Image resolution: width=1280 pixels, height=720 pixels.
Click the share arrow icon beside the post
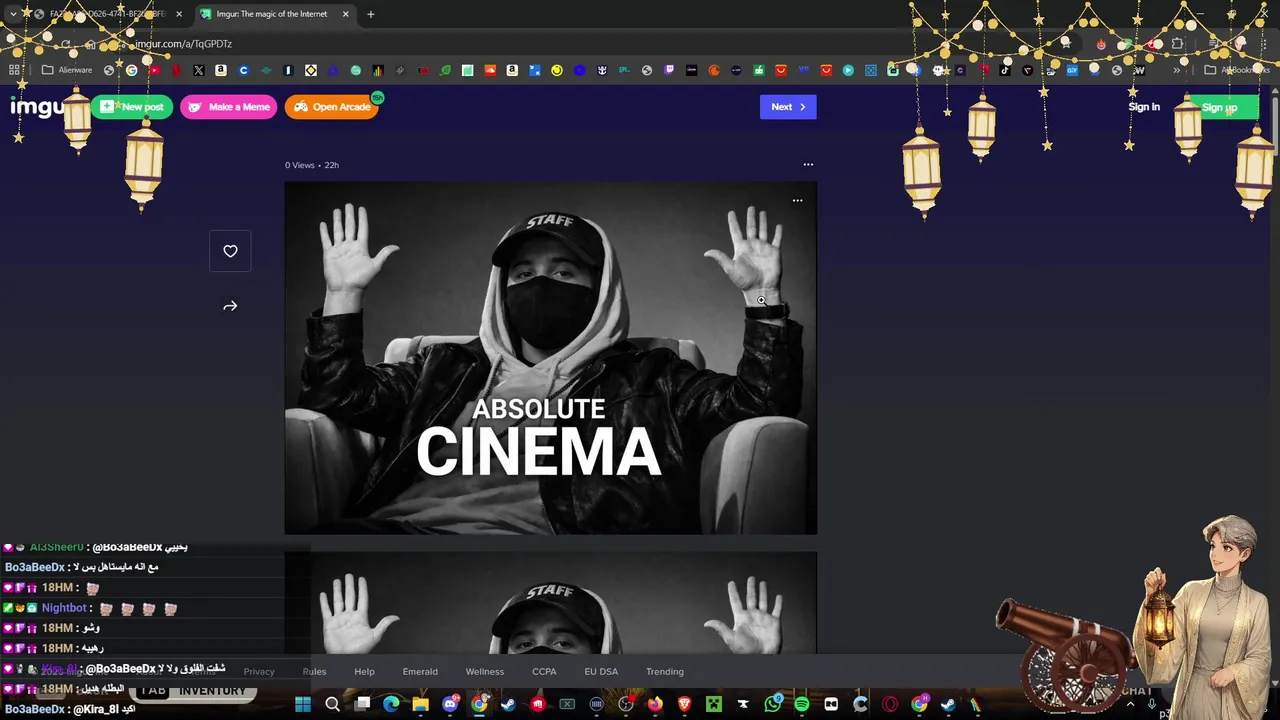pyautogui.click(x=230, y=306)
